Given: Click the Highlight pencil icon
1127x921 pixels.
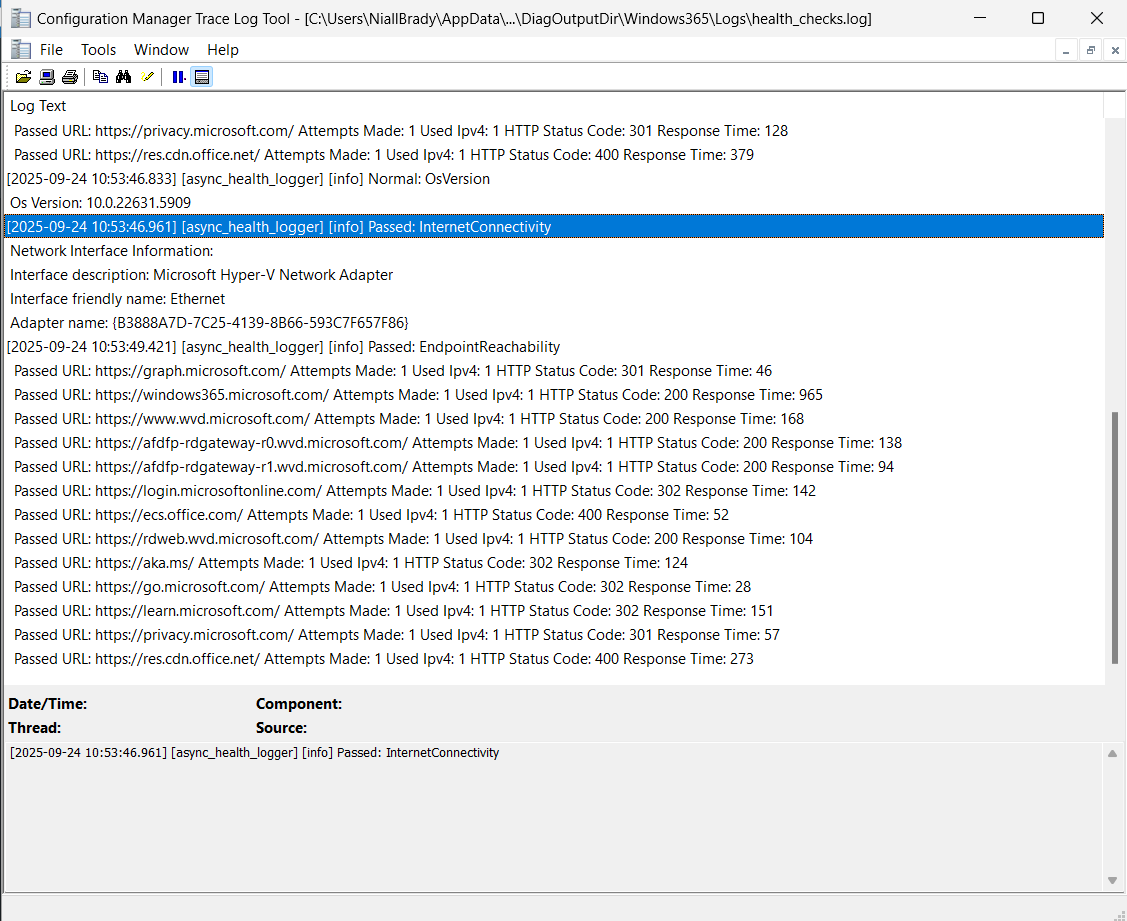Looking at the screenshot, I should coord(148,77).
